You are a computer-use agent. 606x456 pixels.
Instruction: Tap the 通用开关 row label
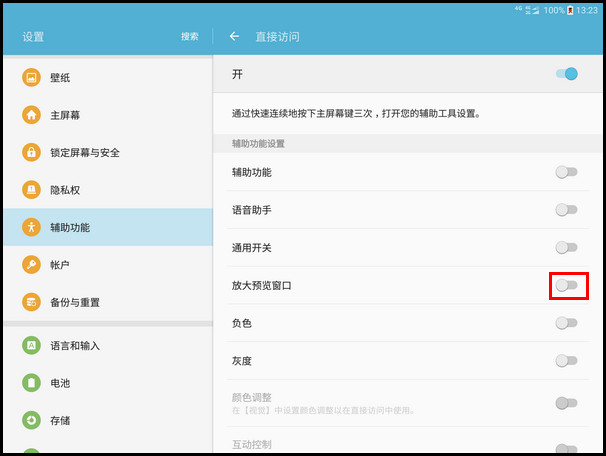252,247
